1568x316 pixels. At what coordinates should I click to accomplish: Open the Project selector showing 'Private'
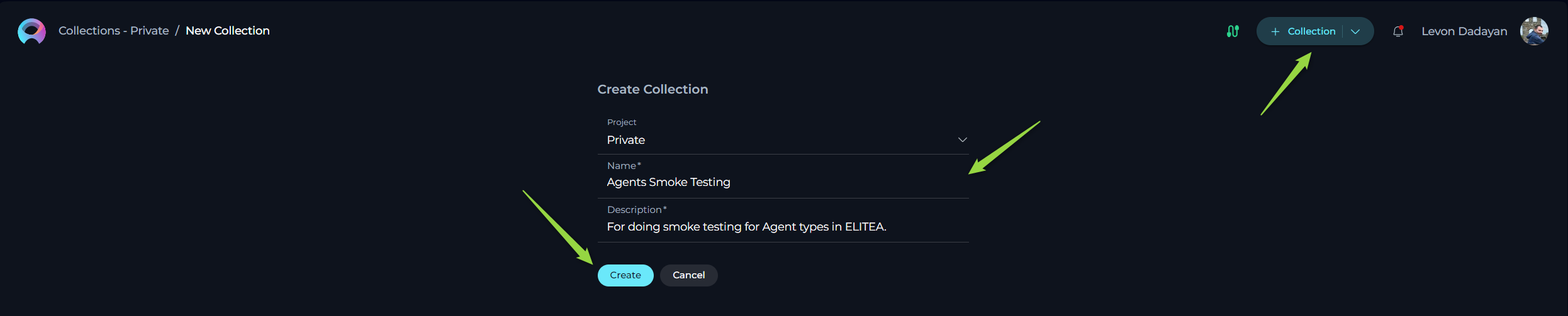(780, 139)
